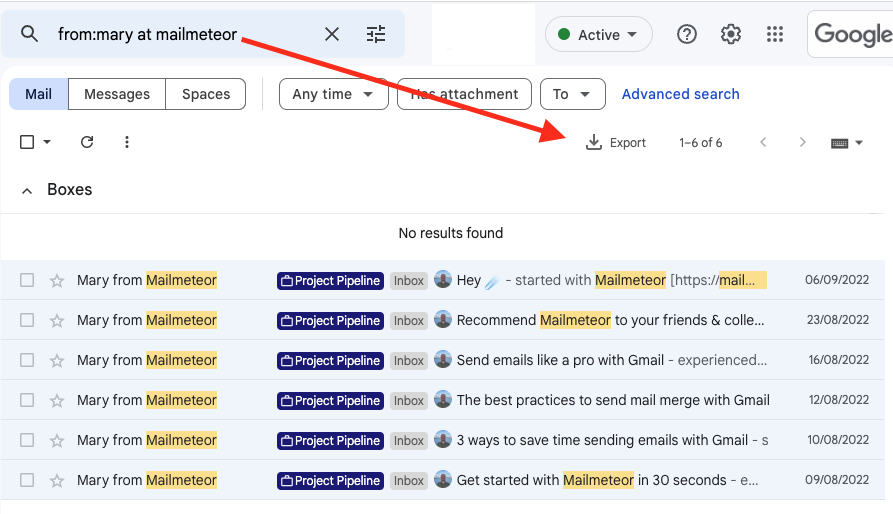893x514 pixels.
Task: Select the email dated 09/08/2022
Action: click(x=27, y=480)
